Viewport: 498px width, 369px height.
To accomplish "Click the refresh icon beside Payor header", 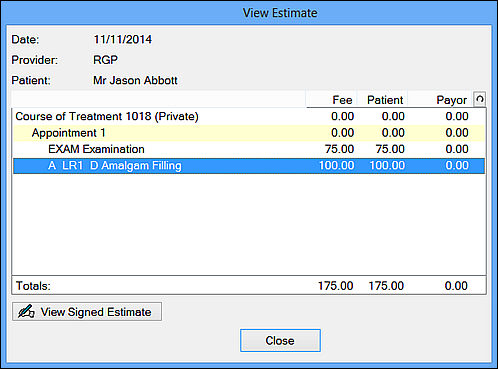I will (480, 99).
